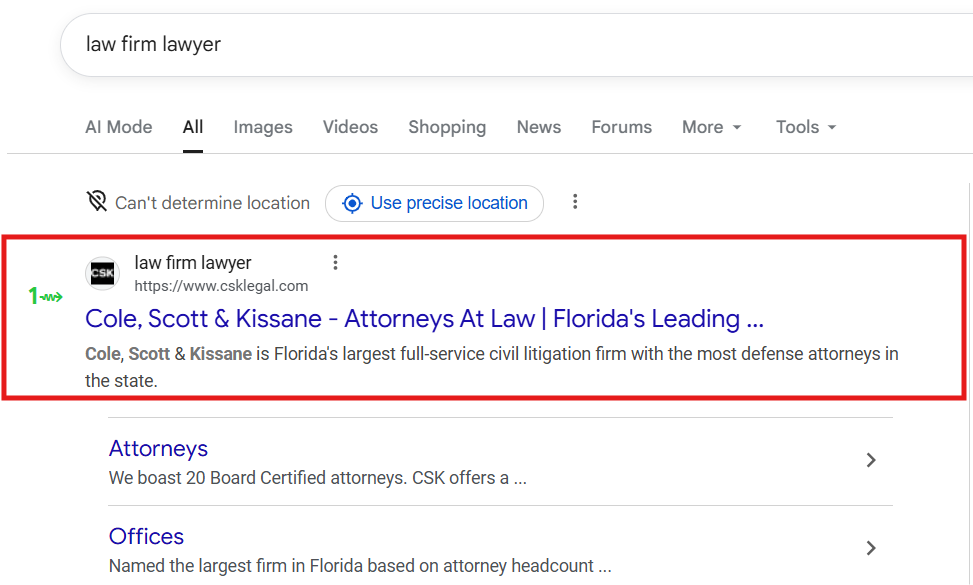Open the three-dot options for the csklegal.com result
Image resolution: width=973 pixels, height=585 pixels.
[x=335, y=262]
